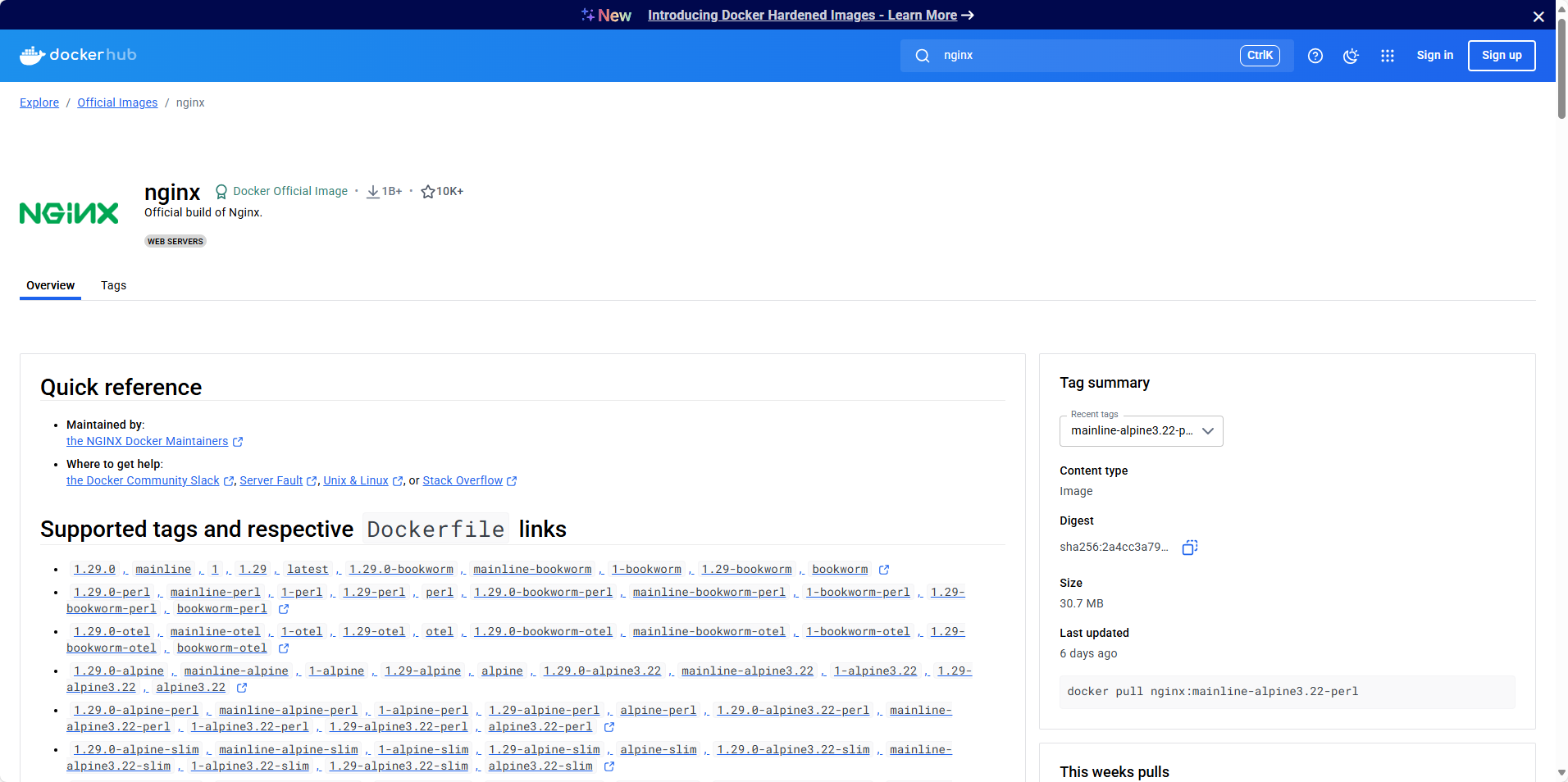Expand the Recent tags dropdown

(x=1141, y=431)
